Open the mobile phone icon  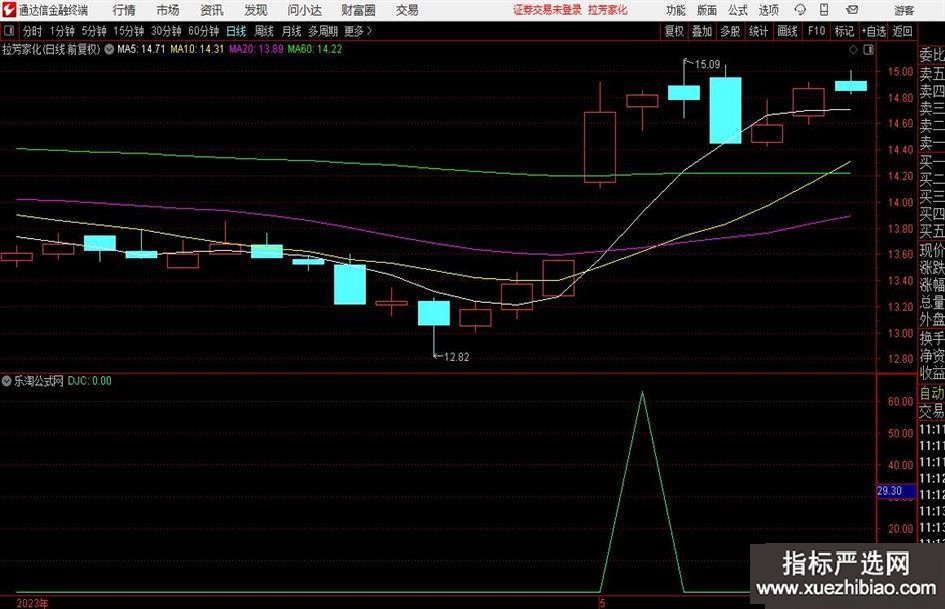(x=825, y=10)
